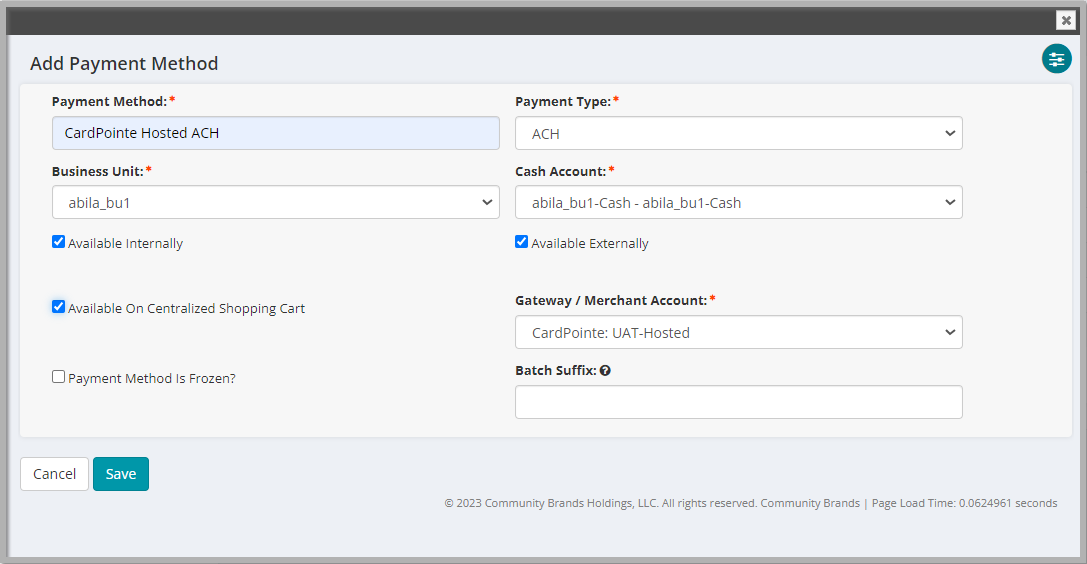This screenshot has width=1087, height=564.
Task: Click into the empty Batch Suffix field
Action: click(738, 402)
